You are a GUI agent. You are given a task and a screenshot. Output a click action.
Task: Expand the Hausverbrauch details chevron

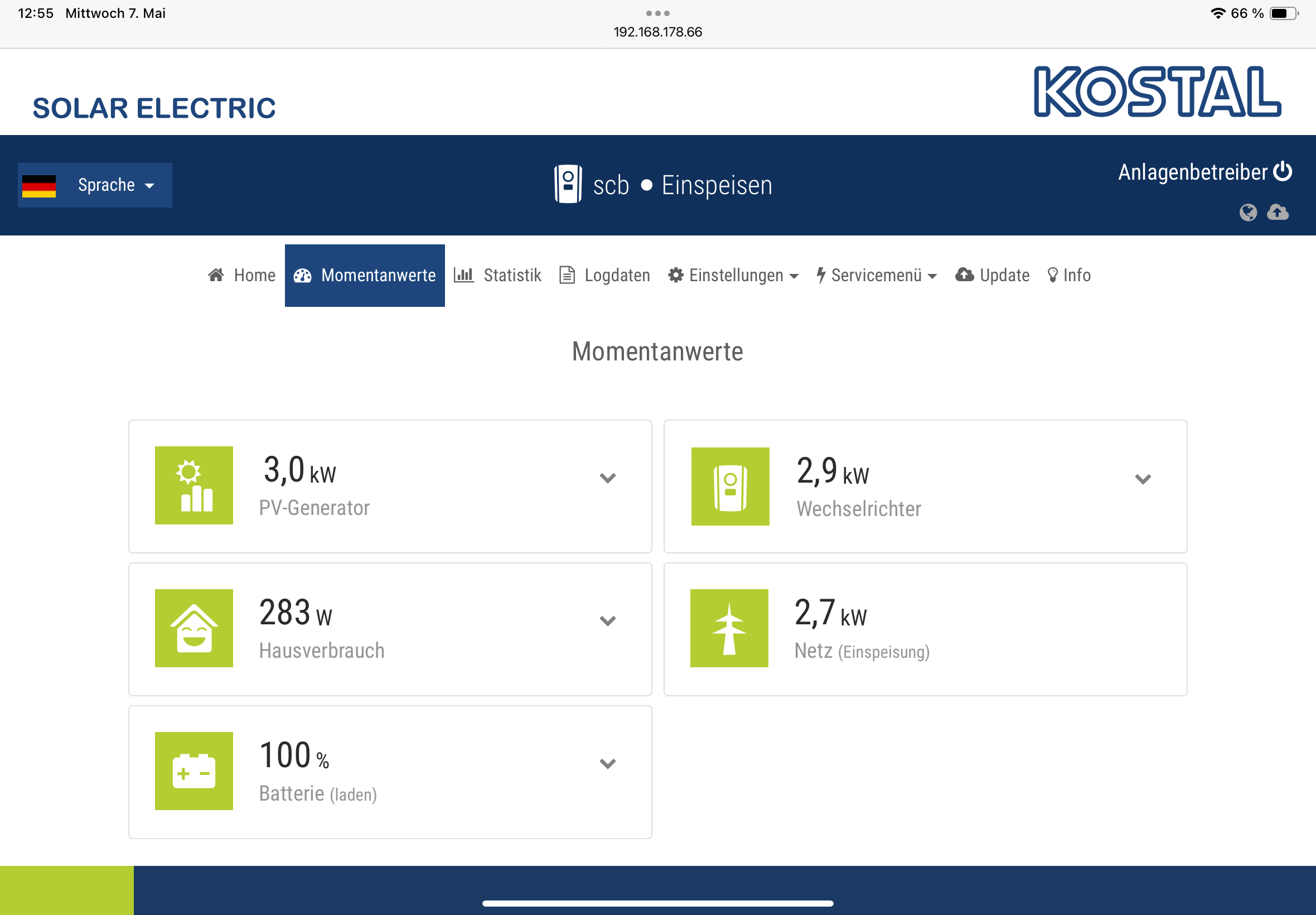[x=607, y=620]
